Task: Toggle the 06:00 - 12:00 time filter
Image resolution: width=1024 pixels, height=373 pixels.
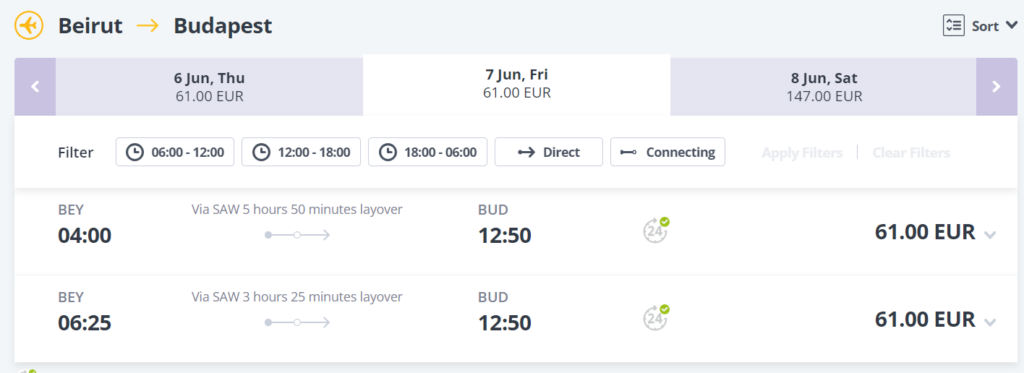Action: point(175,152)
